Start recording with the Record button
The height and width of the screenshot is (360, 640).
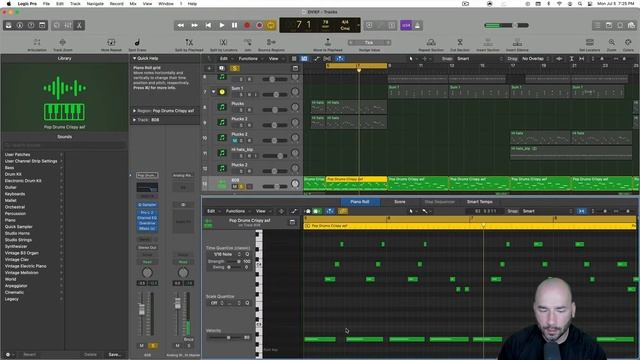coord(247,25)
